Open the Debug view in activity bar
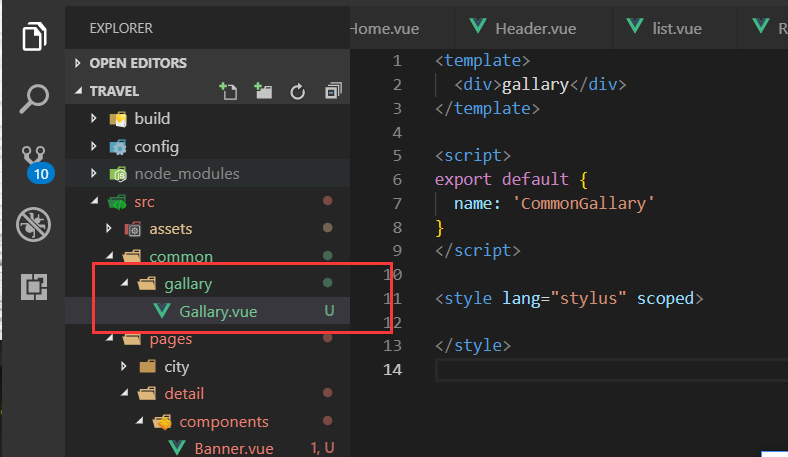788x457 pixels. click(x=33, y=224)
